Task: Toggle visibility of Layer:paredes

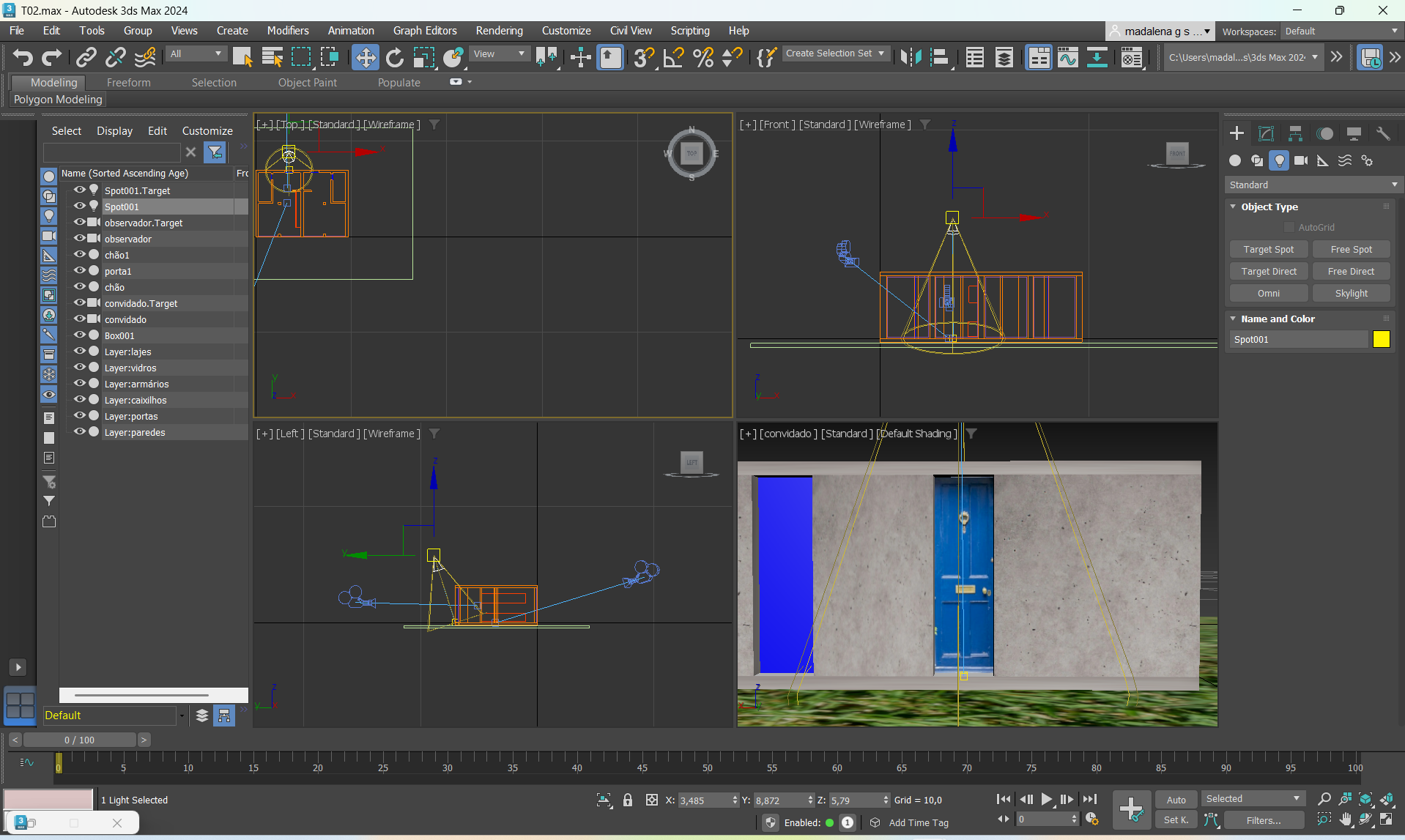Action: click(79, 432)
